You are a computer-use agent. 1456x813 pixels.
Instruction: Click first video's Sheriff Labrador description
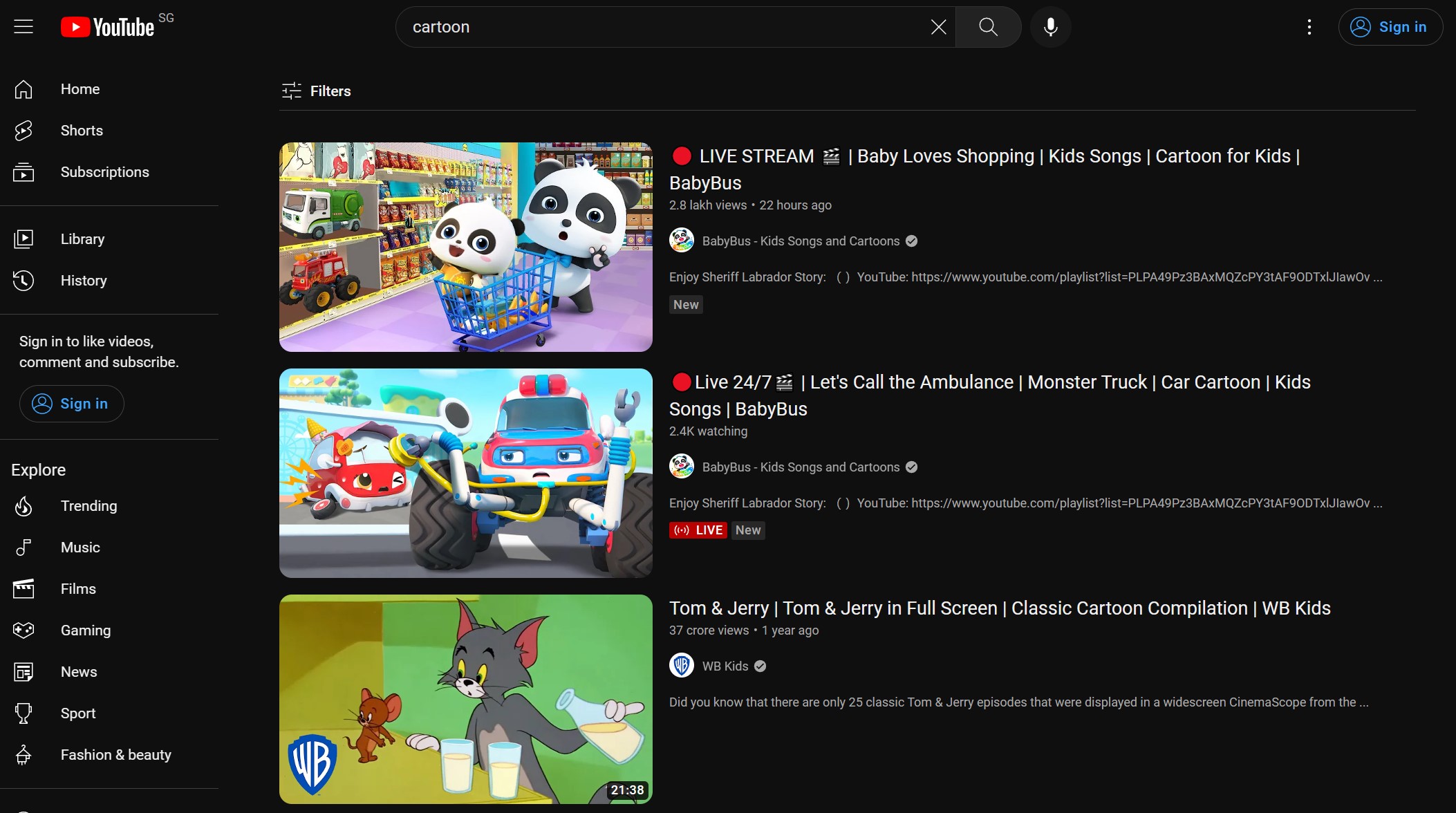tap(1025, 277)
